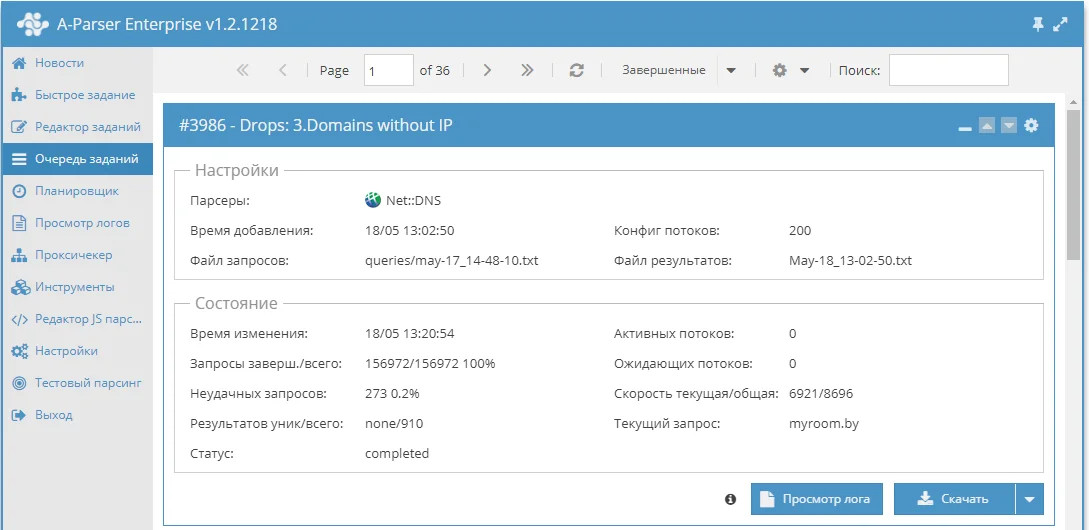Open the Проксичекер page
This screenshot has height=530, width=1089.
pyautogui.click(x=73, y=255)
